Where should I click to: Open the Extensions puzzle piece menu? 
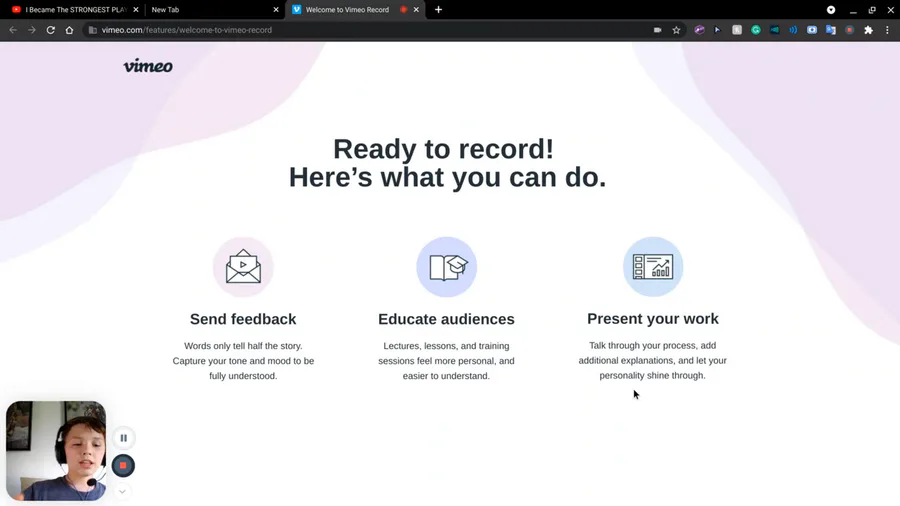tap(868, 30)
